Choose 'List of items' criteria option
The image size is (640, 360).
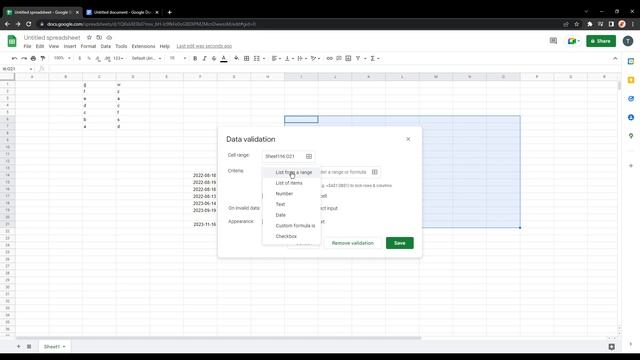[x=291, y=183]
